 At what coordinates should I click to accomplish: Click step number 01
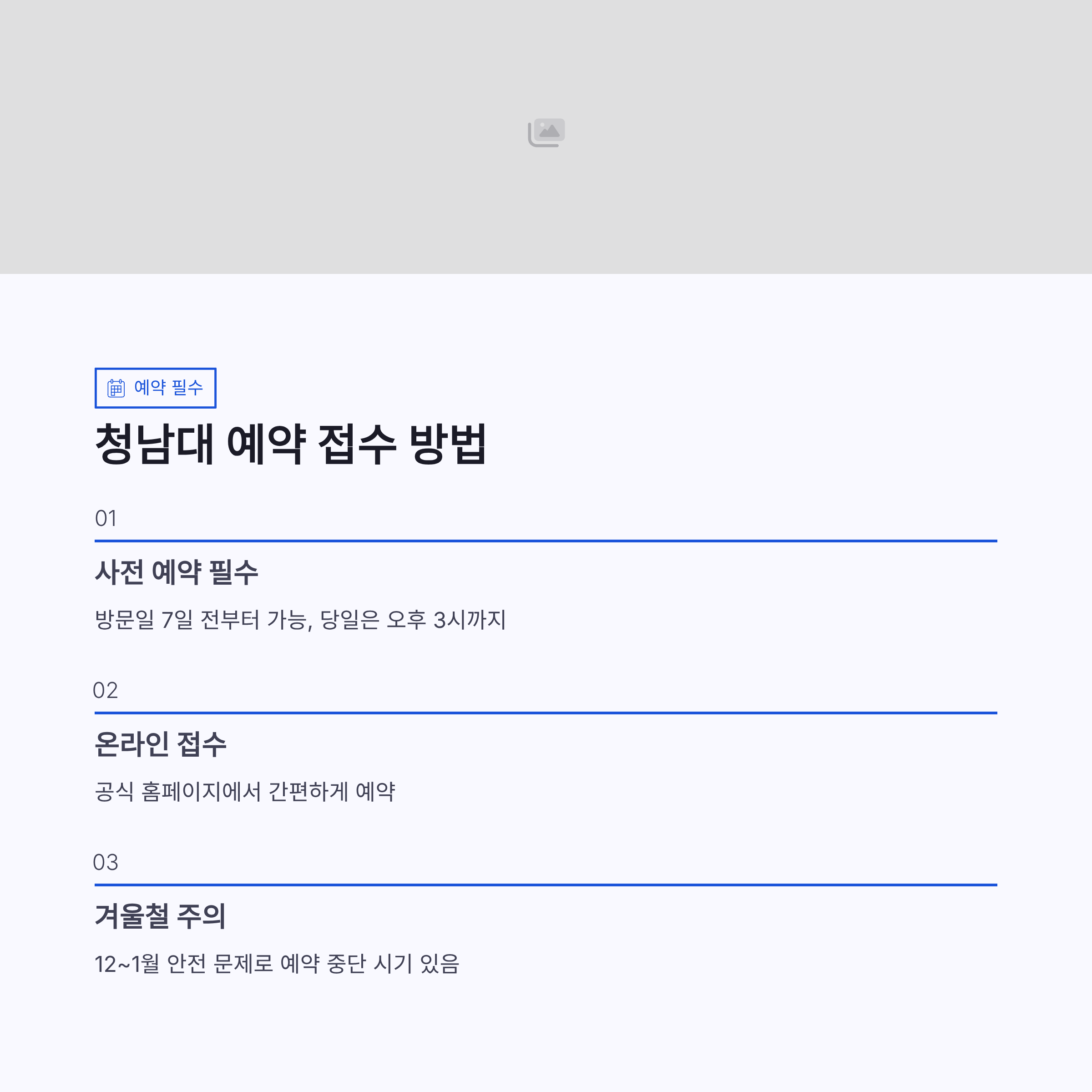pos(106,518)
